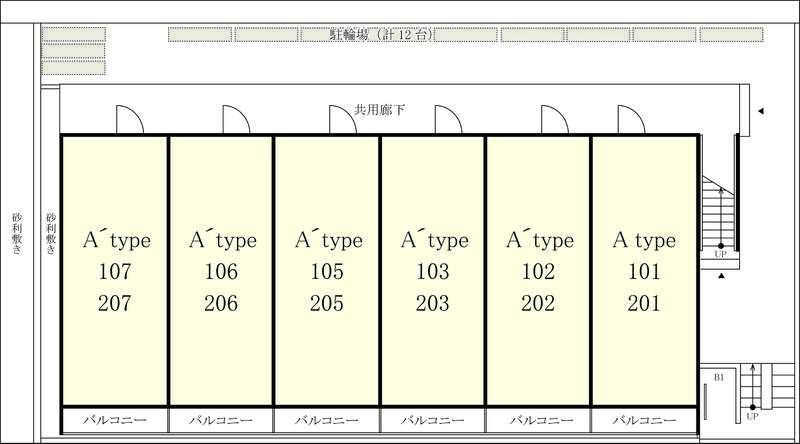
Task: Click the A' type label above 107
Action: [117, 240]
